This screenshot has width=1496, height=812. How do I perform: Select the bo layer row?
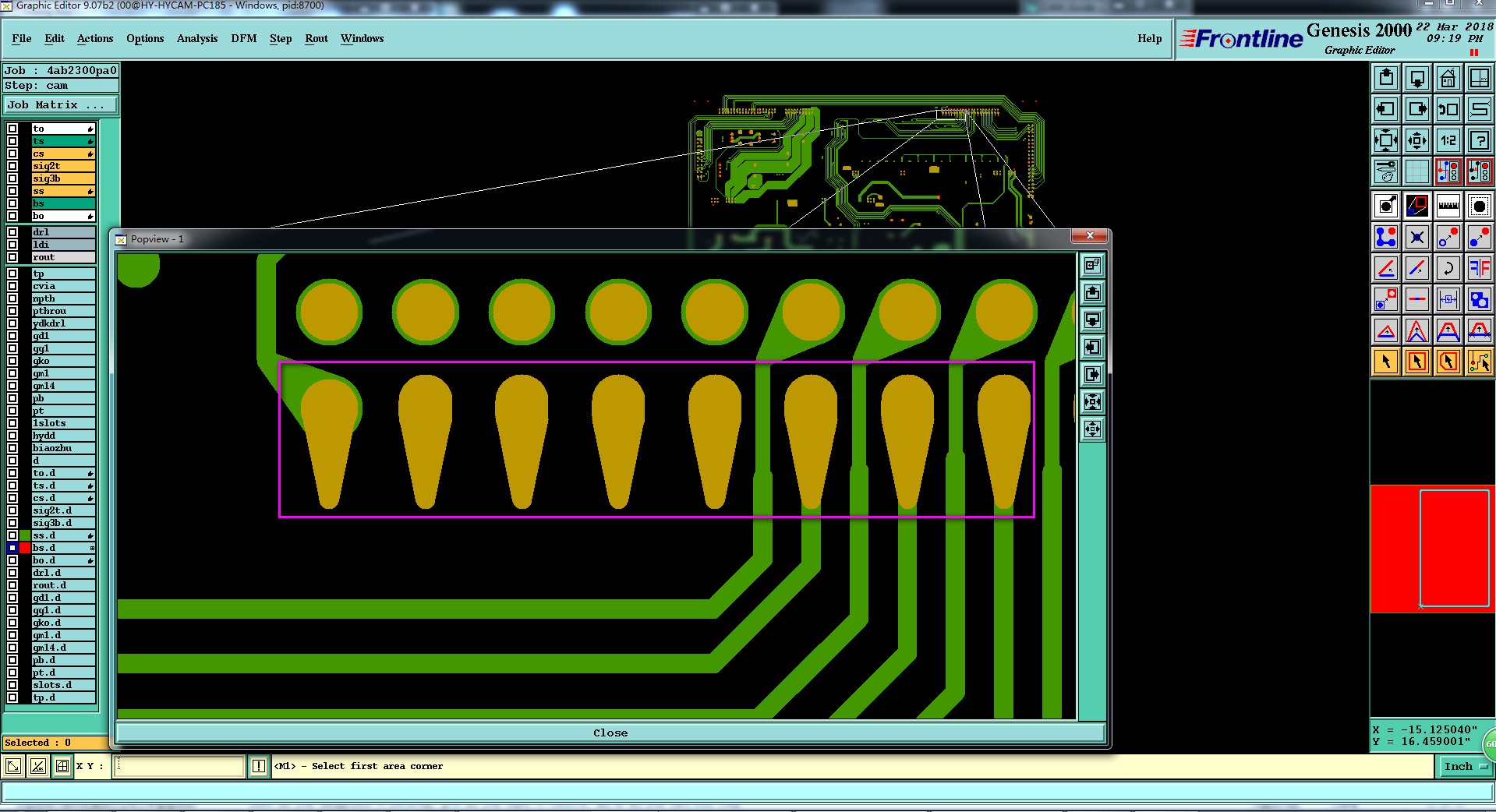point(63,216)
